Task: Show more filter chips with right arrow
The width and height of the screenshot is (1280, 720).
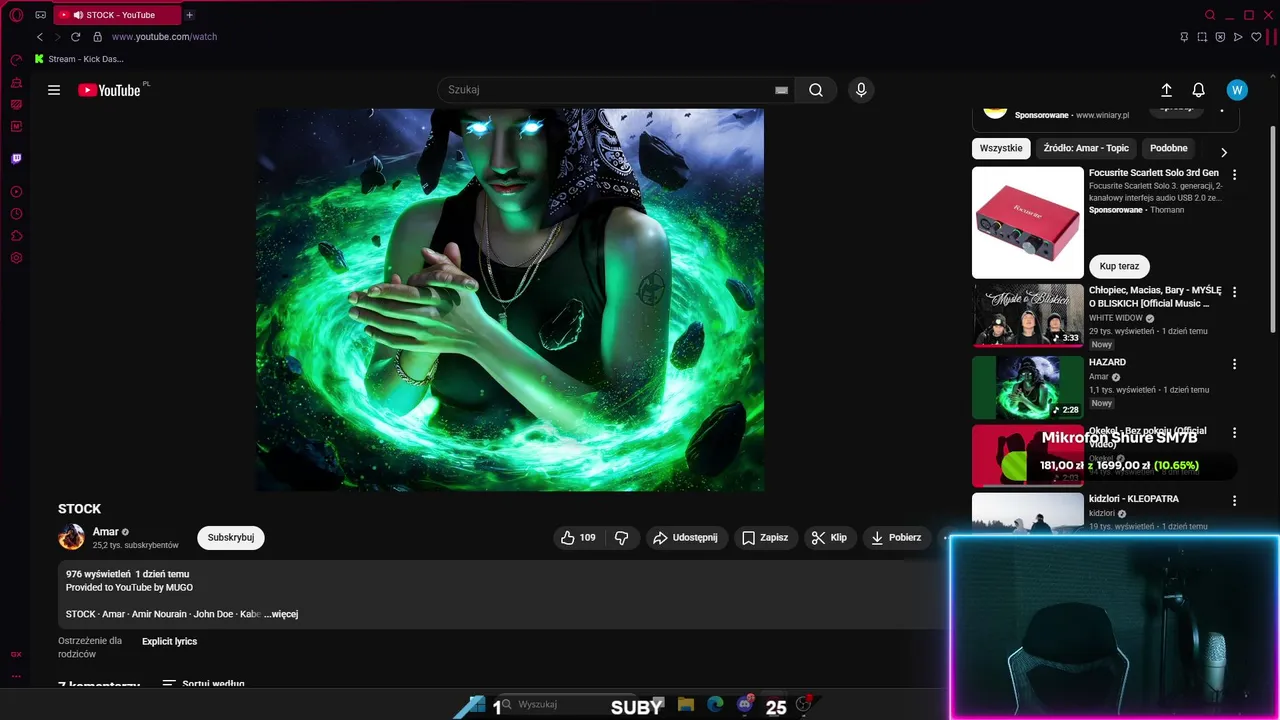Action: (x=1223, y=152)
